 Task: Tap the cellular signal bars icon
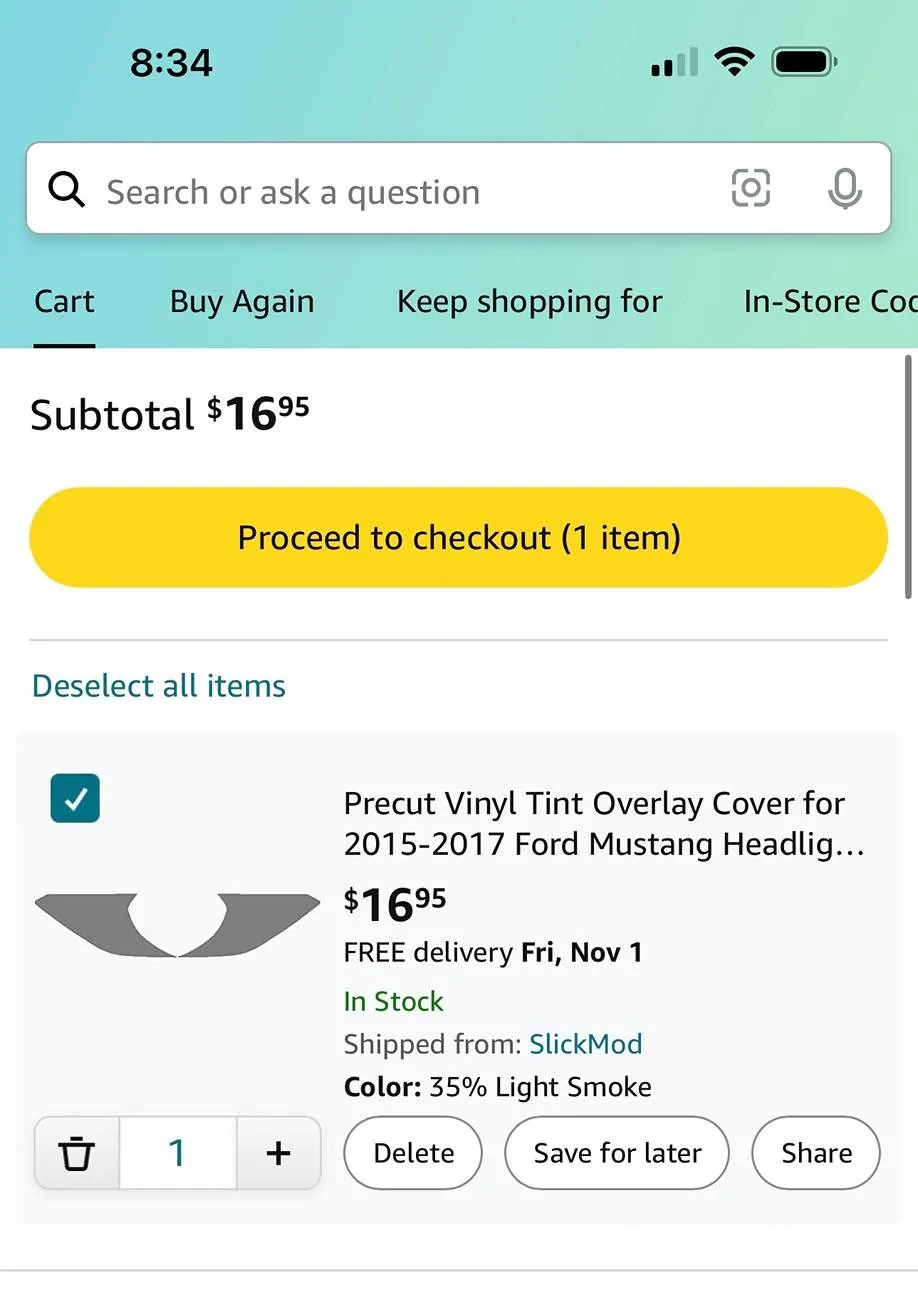pos(674,63)
